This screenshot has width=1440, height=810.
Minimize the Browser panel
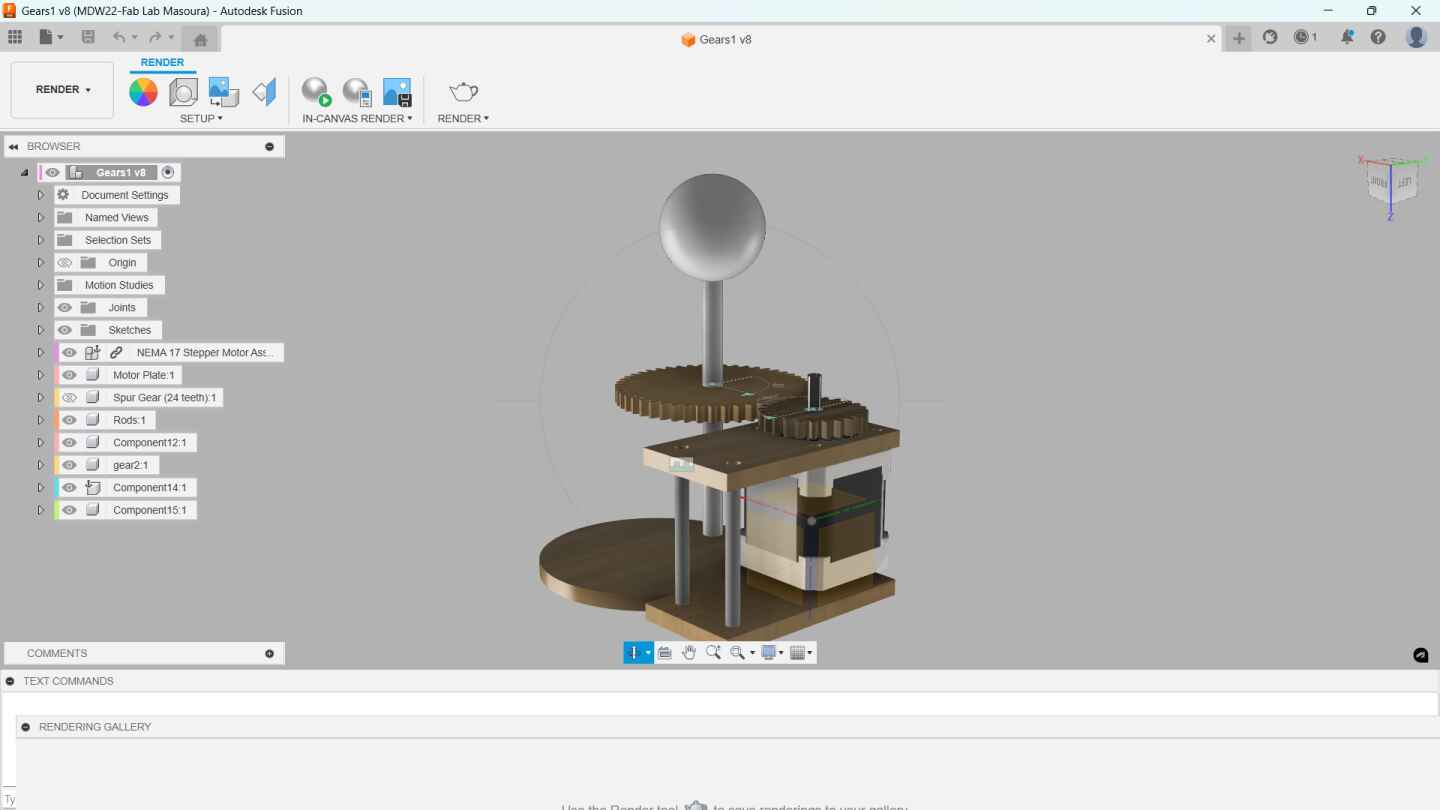pos(269,146)
